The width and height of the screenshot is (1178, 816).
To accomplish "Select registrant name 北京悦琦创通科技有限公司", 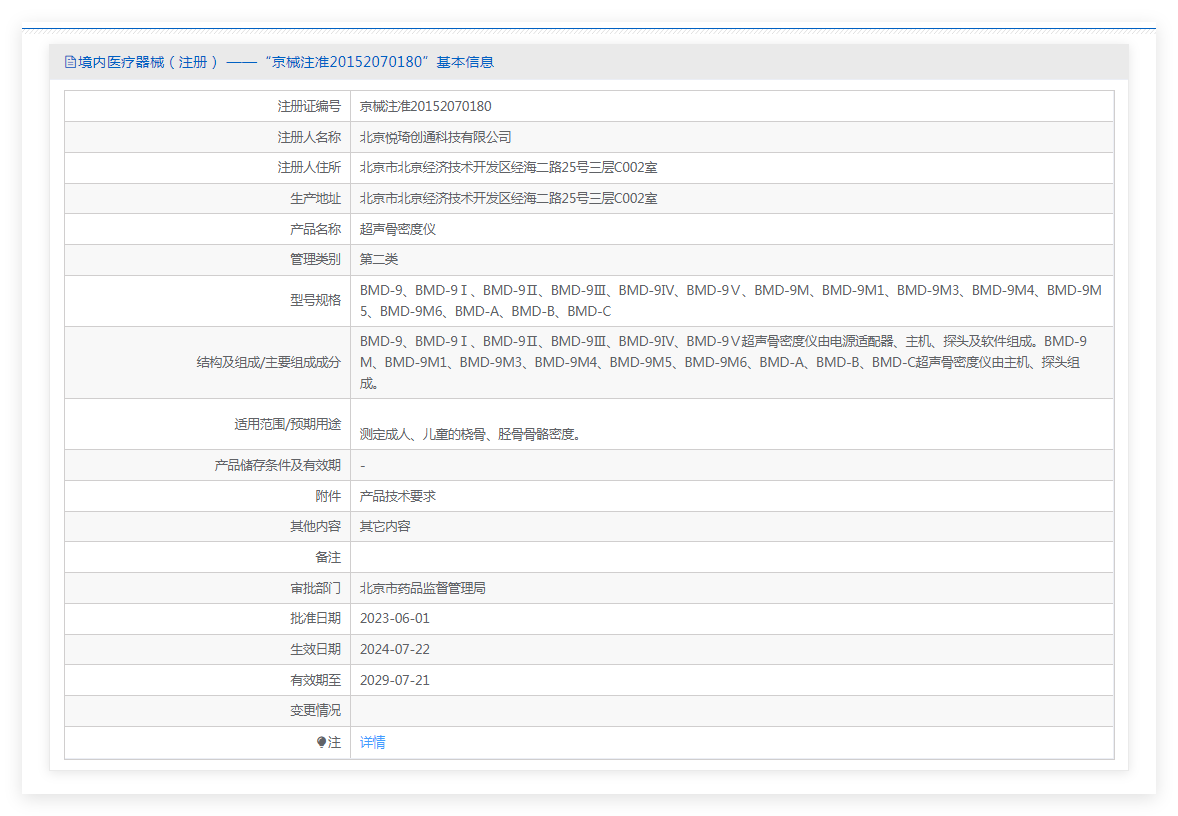I will coord(435,138).
